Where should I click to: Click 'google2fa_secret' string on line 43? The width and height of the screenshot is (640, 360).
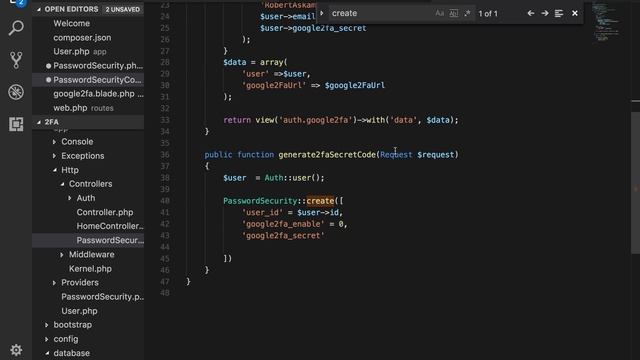[x=283, y=236]
